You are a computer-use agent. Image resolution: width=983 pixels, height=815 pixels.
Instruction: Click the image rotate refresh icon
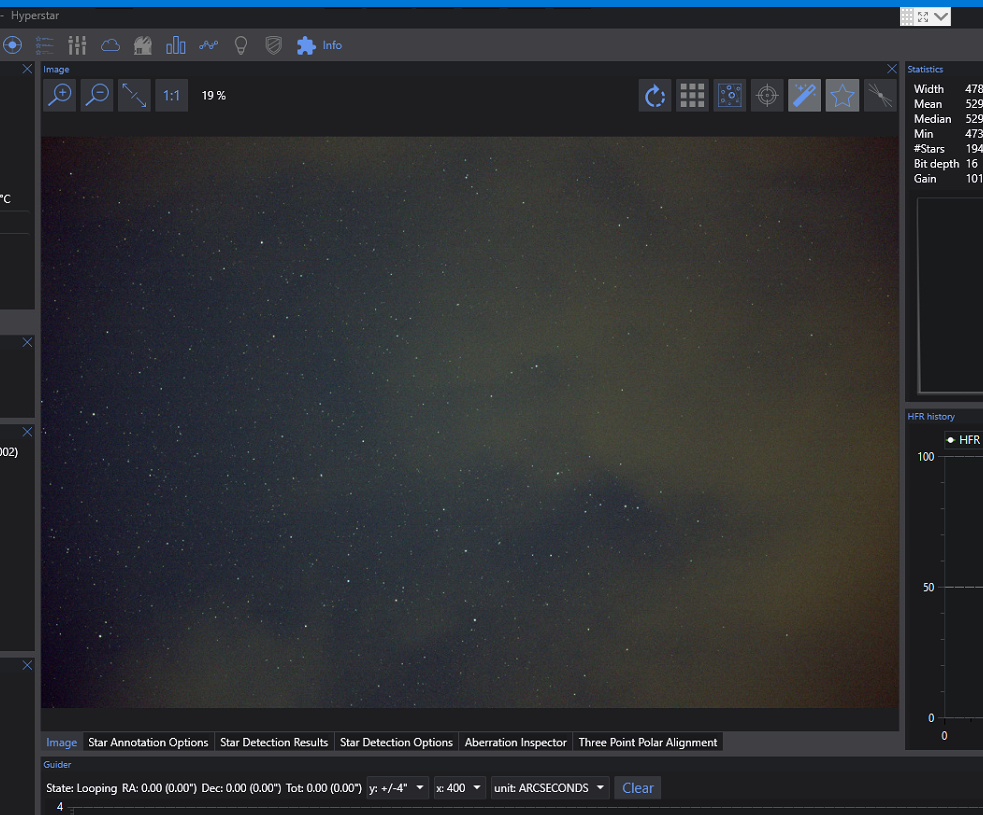pos(655,95)
